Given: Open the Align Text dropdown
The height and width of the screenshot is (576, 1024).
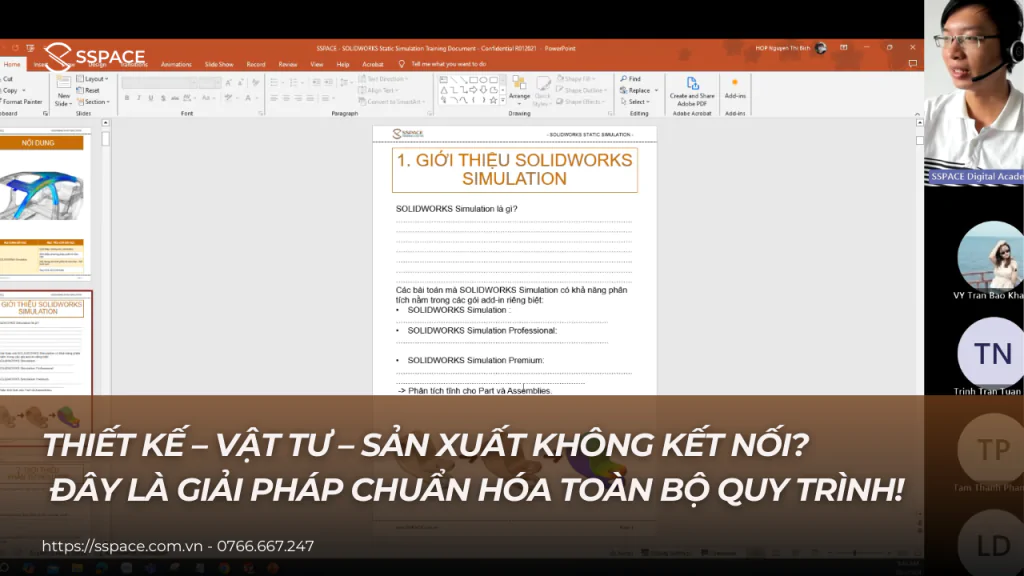Looking at the screenshot, I should pyautogui.click(x=378, y=91).
